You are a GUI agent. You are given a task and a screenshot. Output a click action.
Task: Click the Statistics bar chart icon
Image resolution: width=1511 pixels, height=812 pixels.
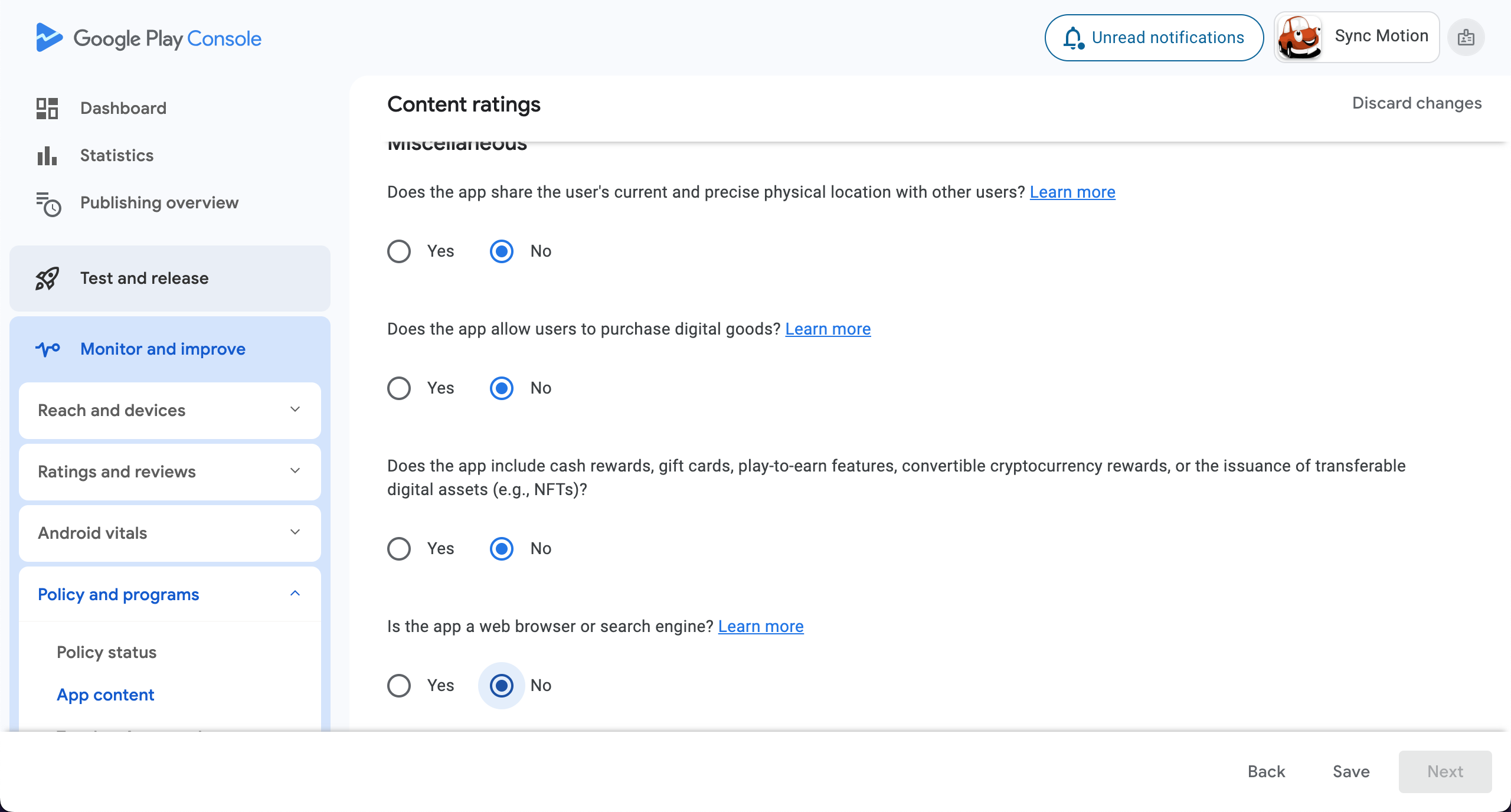47,156
